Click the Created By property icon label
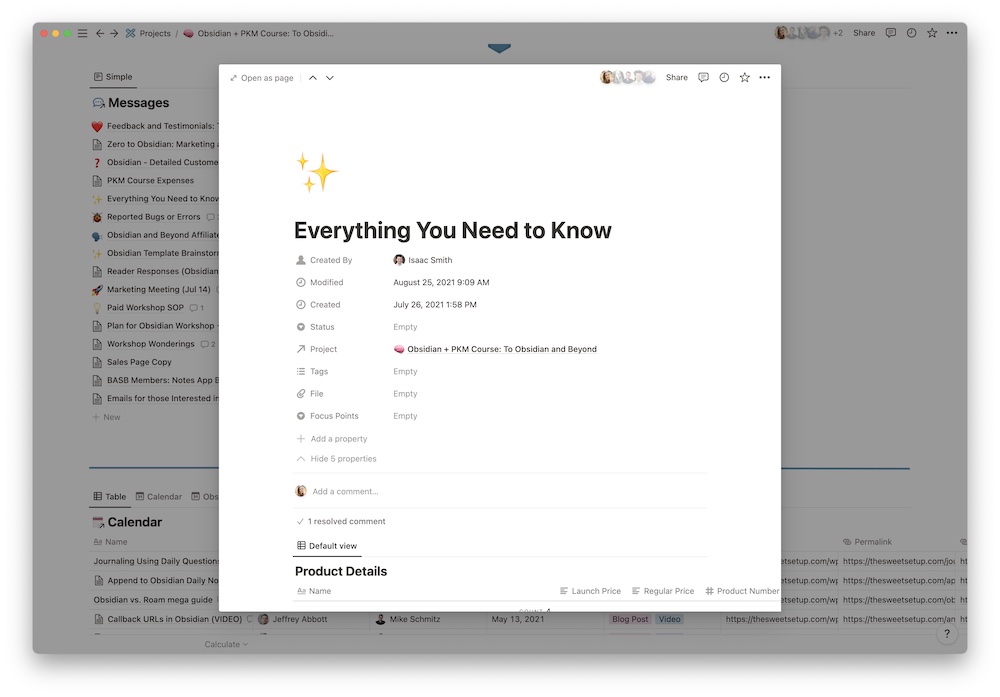The height and width of the screenshot is (697, 1000). pyautogui.click(x=324, y=260)
